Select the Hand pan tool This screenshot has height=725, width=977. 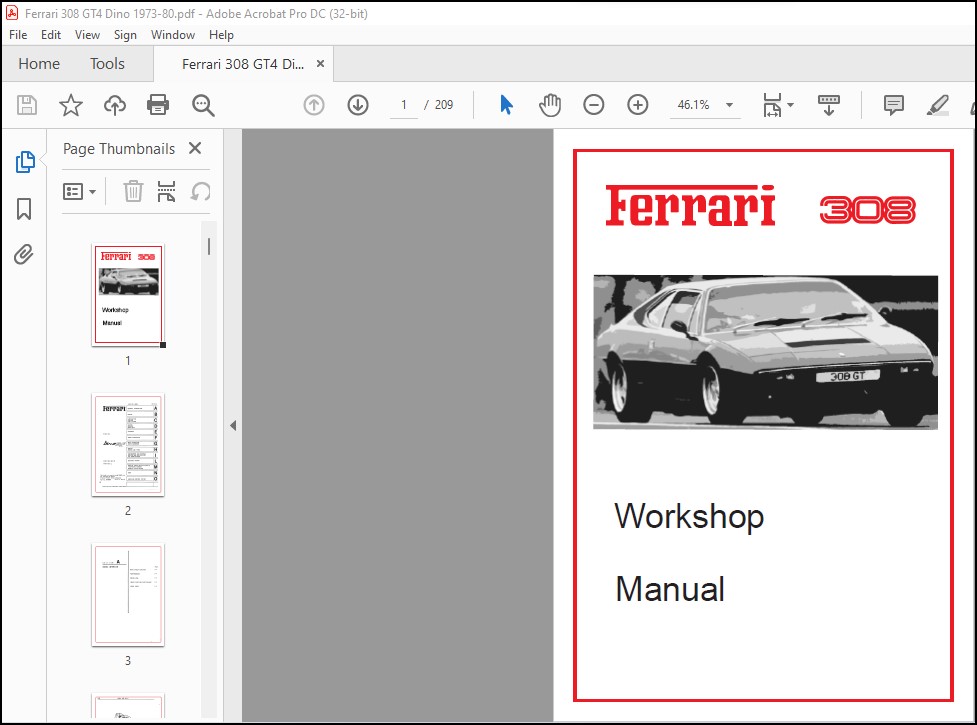pos(550,105)
